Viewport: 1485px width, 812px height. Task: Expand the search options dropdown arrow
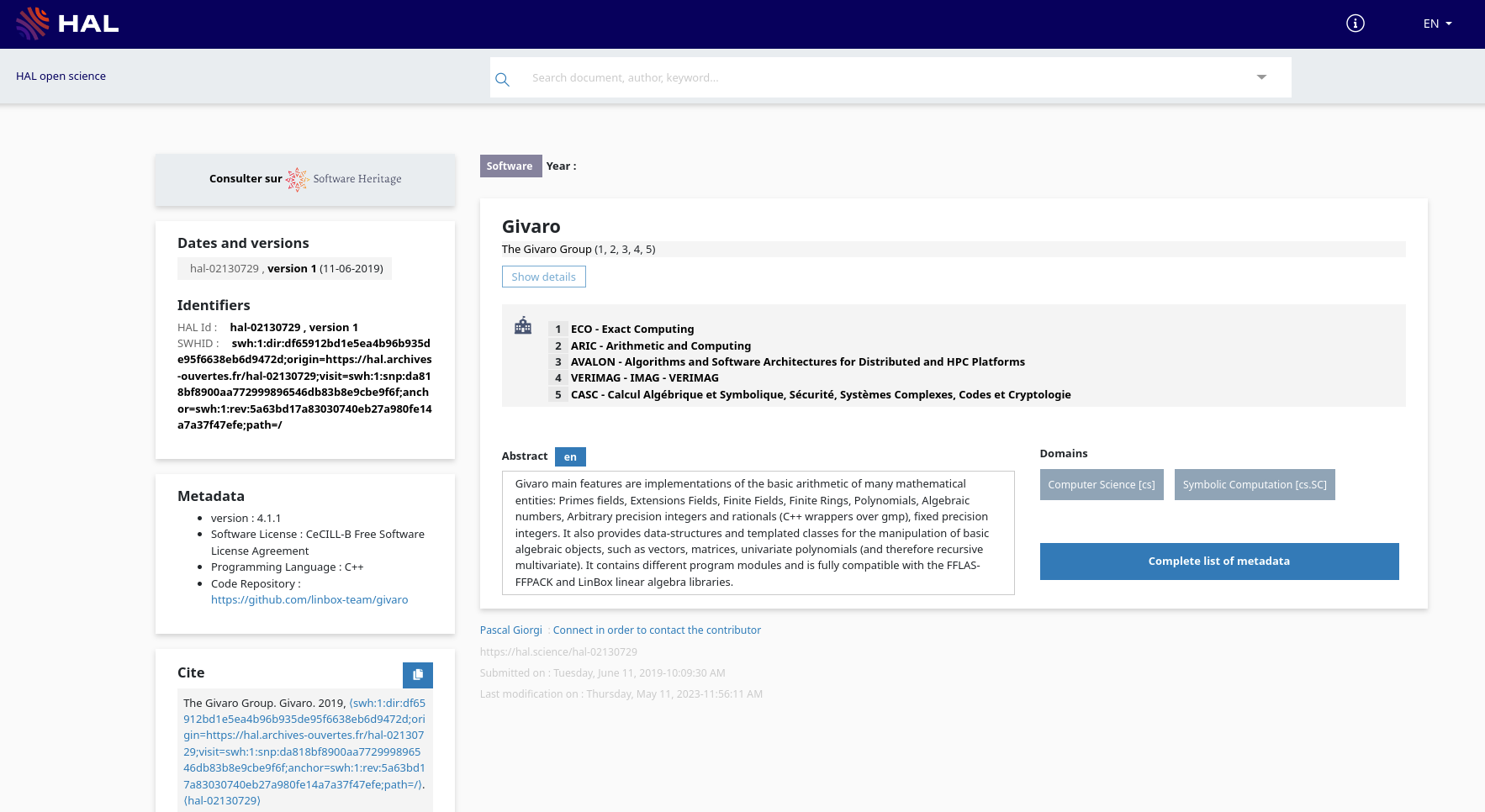[1260, 77]
